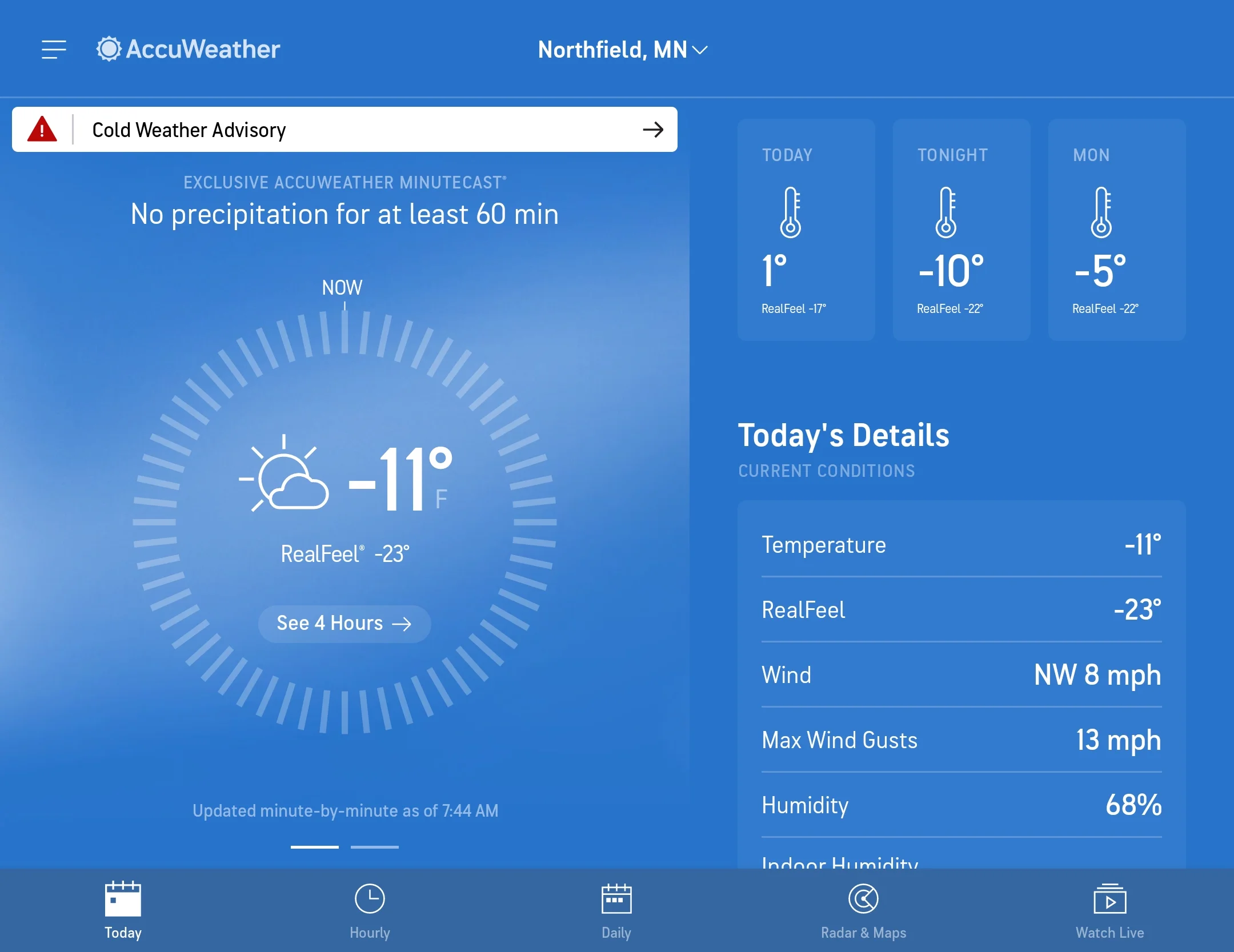Click 'Updated minute-by-minute as of 7:44 AM'

[345, 811]
